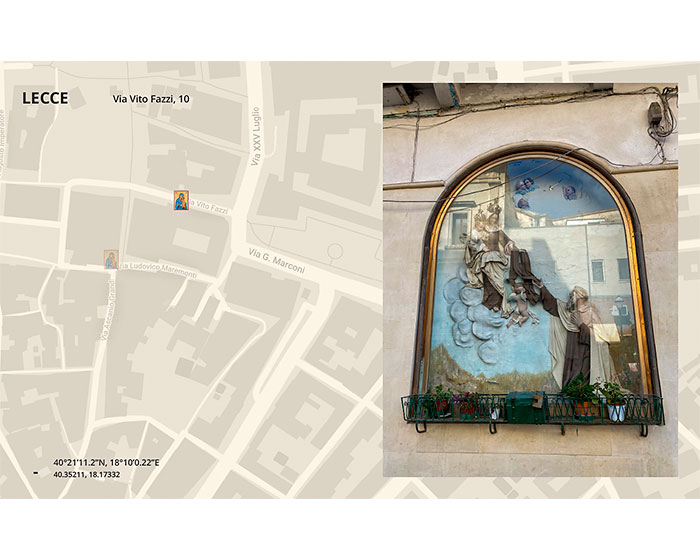The image size is (700, 560).
Task: Select the 'Via Vito Fazzi, 10' address label
Action: [x=151, y=100]
